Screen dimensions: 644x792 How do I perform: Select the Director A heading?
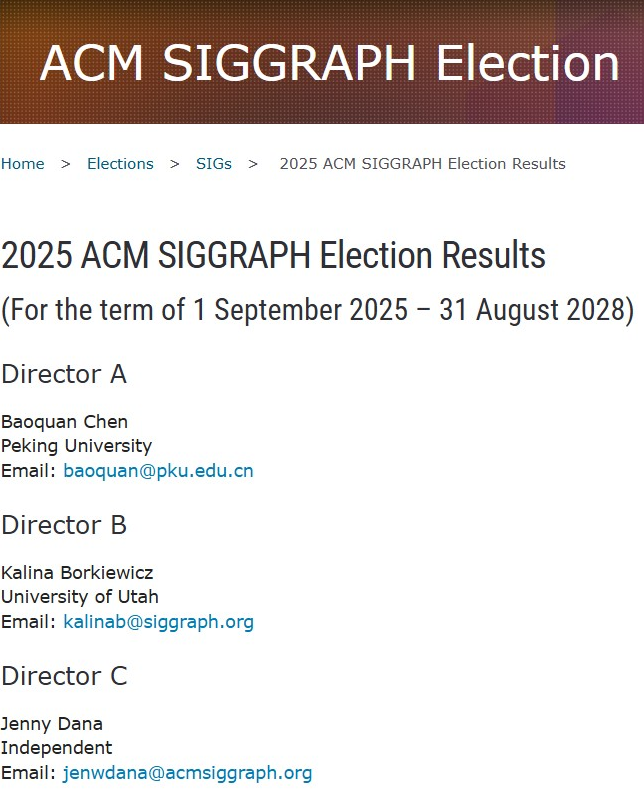64,374
